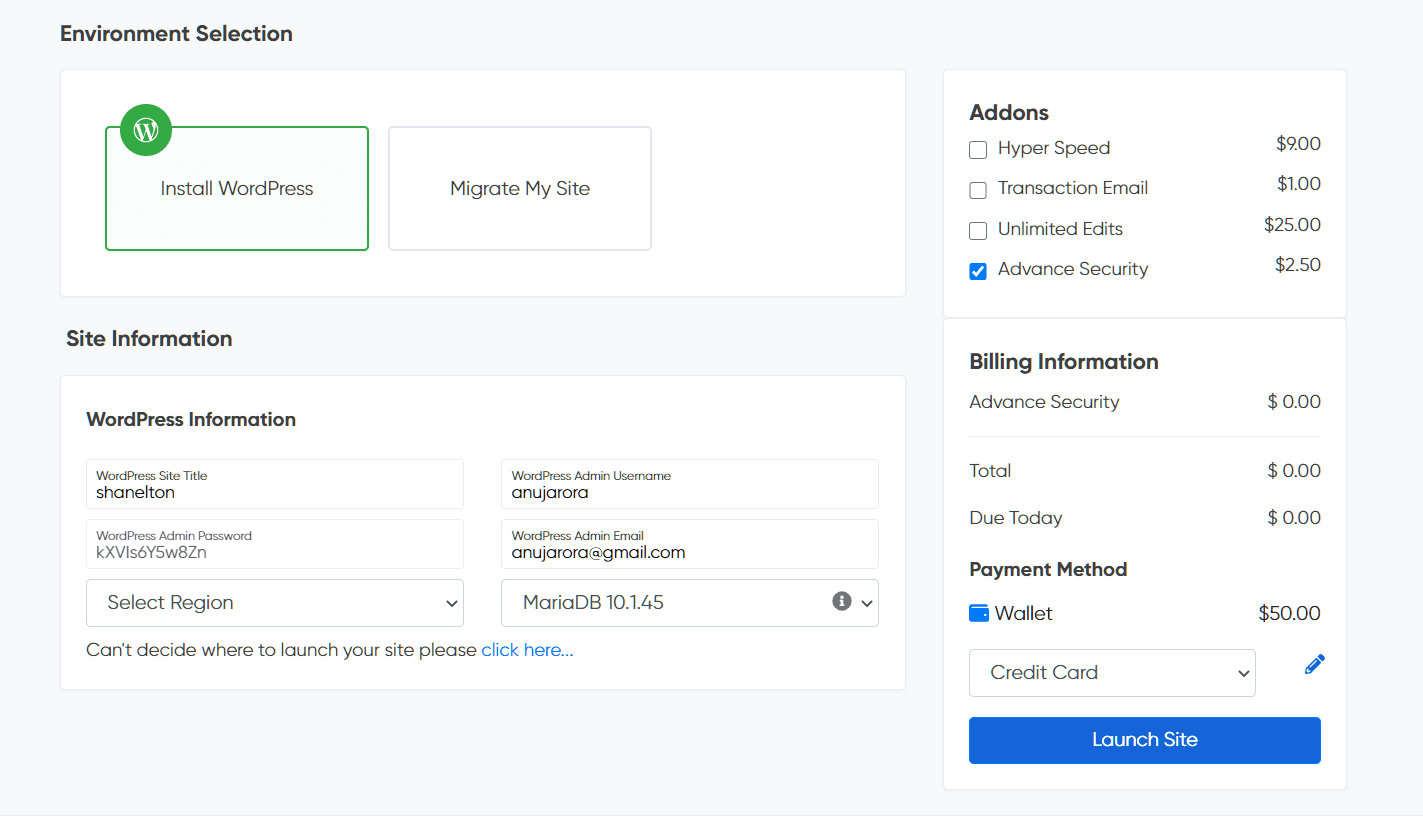Select the Install WordPress option
Image resolution: width=1423 pixels, height=819 pixels.
pos(236,188)
